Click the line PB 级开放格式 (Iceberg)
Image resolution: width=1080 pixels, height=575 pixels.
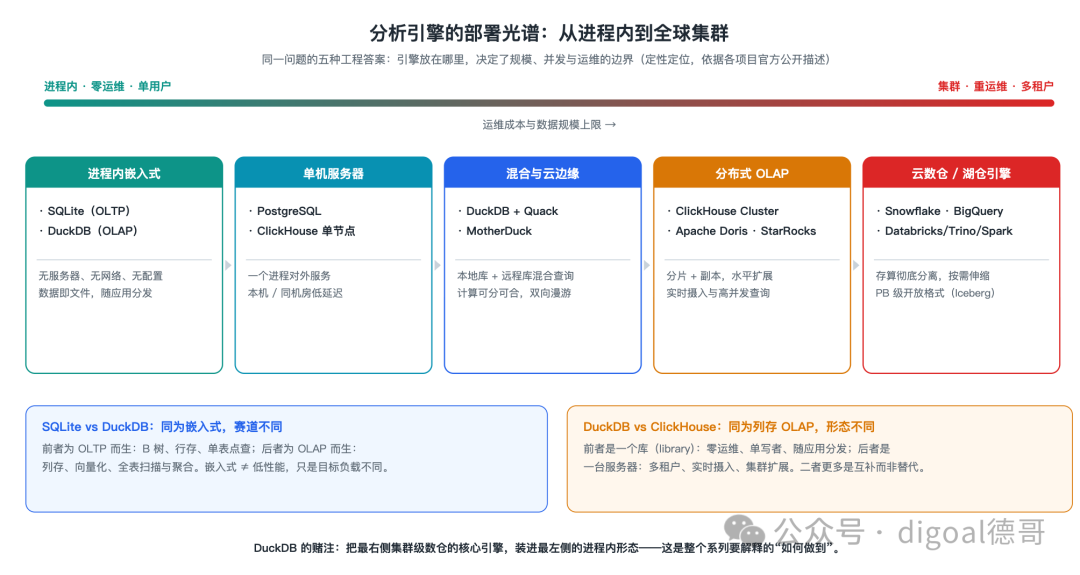point(935,293)
